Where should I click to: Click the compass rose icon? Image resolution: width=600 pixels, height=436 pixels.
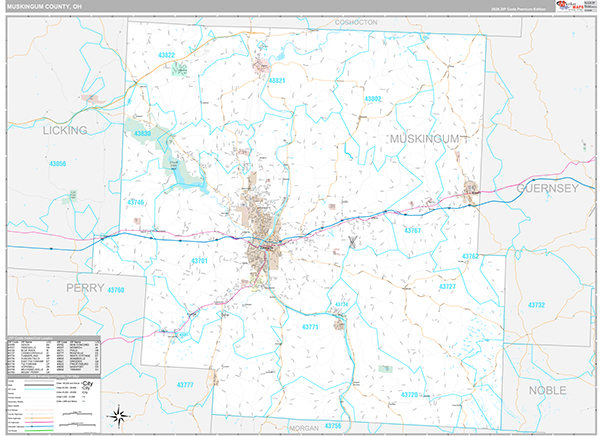click(119, 416)
